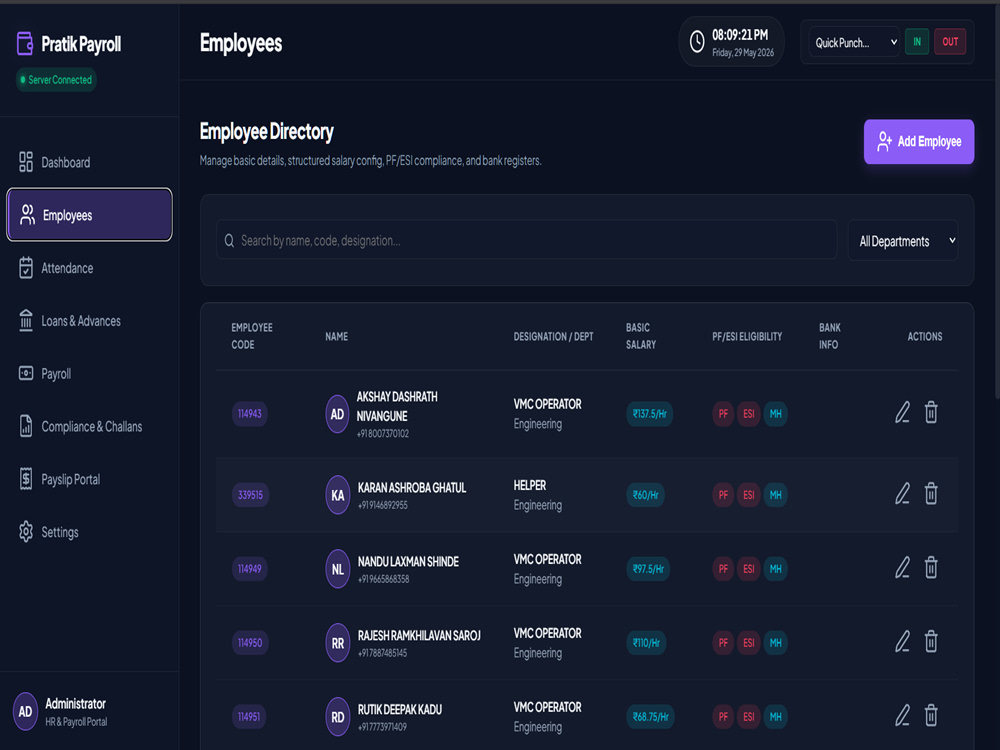The height and width of the screenshot is (750, 1000).
Task: Click employee code 114951
Action: tap(249, 717)
